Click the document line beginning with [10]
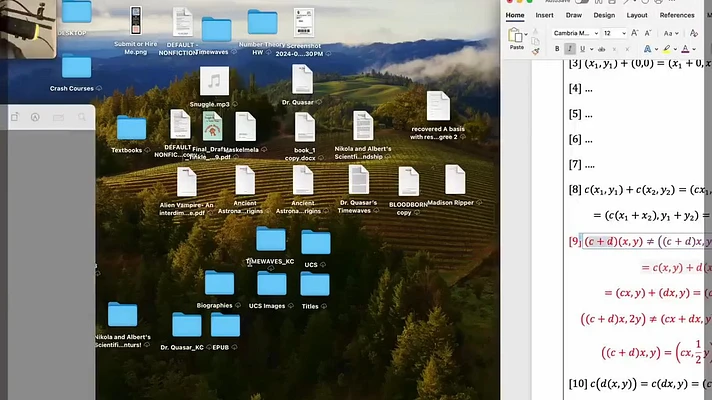 (640, 384)
